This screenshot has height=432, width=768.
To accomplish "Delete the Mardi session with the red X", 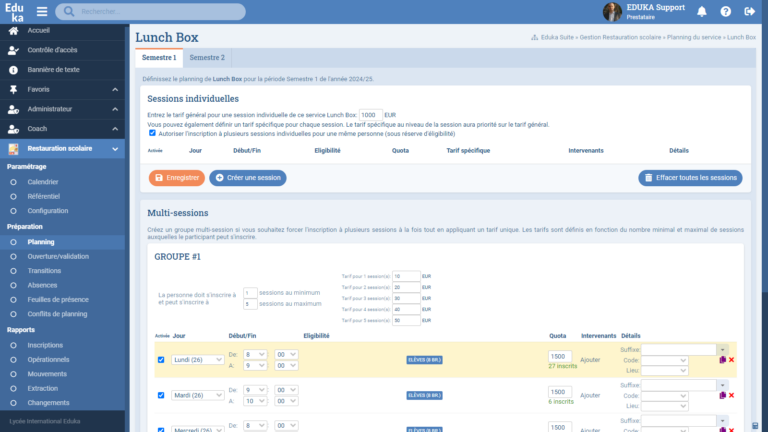I will click(731, 395).
